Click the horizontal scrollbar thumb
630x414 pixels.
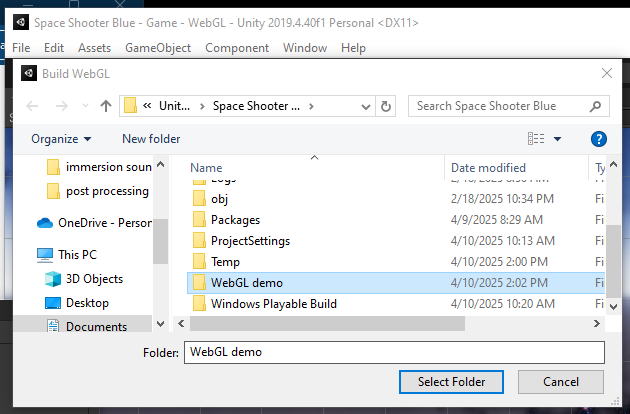click(x=327, y=324)
